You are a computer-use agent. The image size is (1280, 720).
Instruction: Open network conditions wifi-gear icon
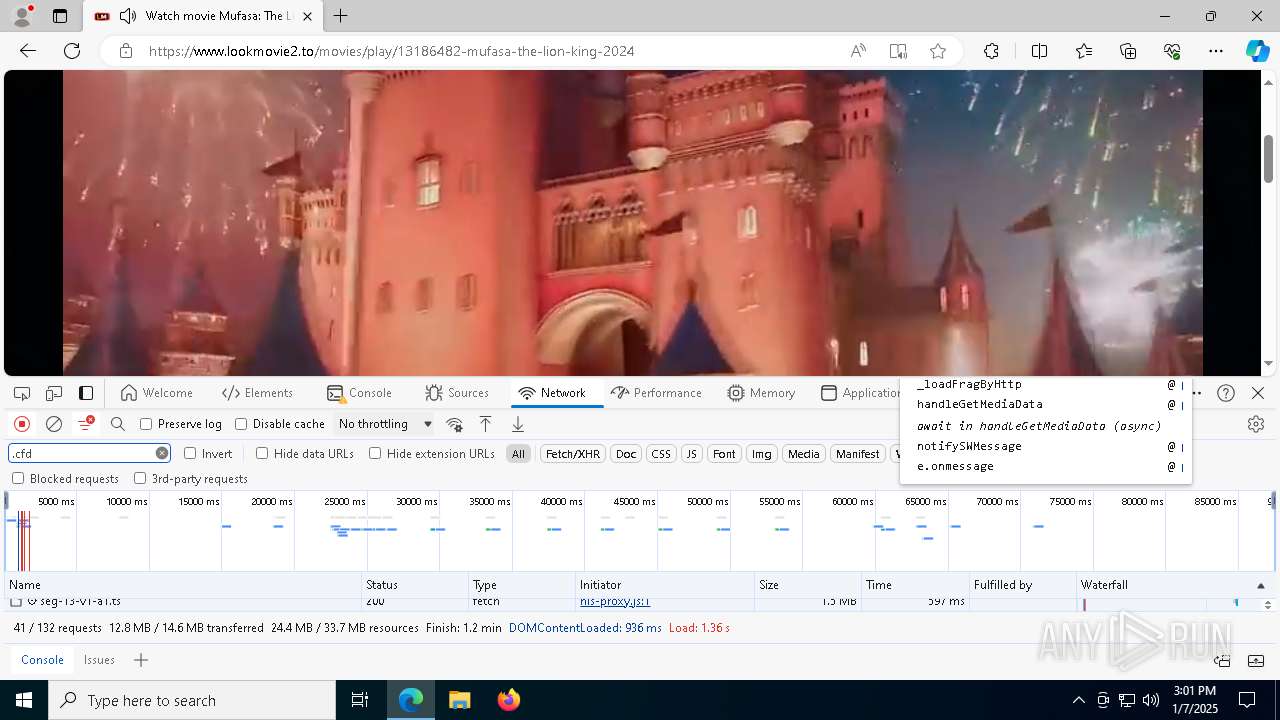tap(454, 424)
